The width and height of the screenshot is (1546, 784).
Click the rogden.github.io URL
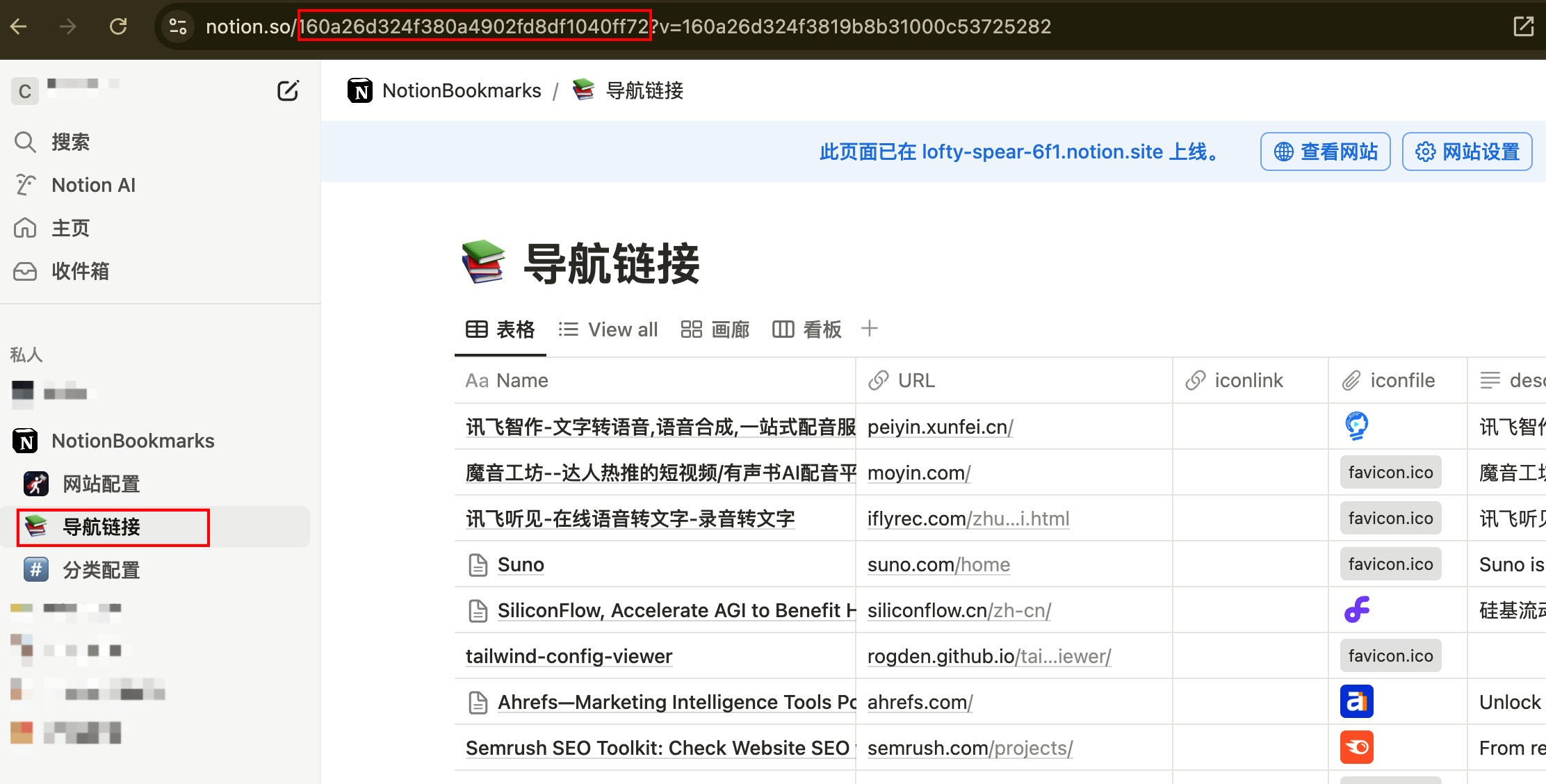989,656
